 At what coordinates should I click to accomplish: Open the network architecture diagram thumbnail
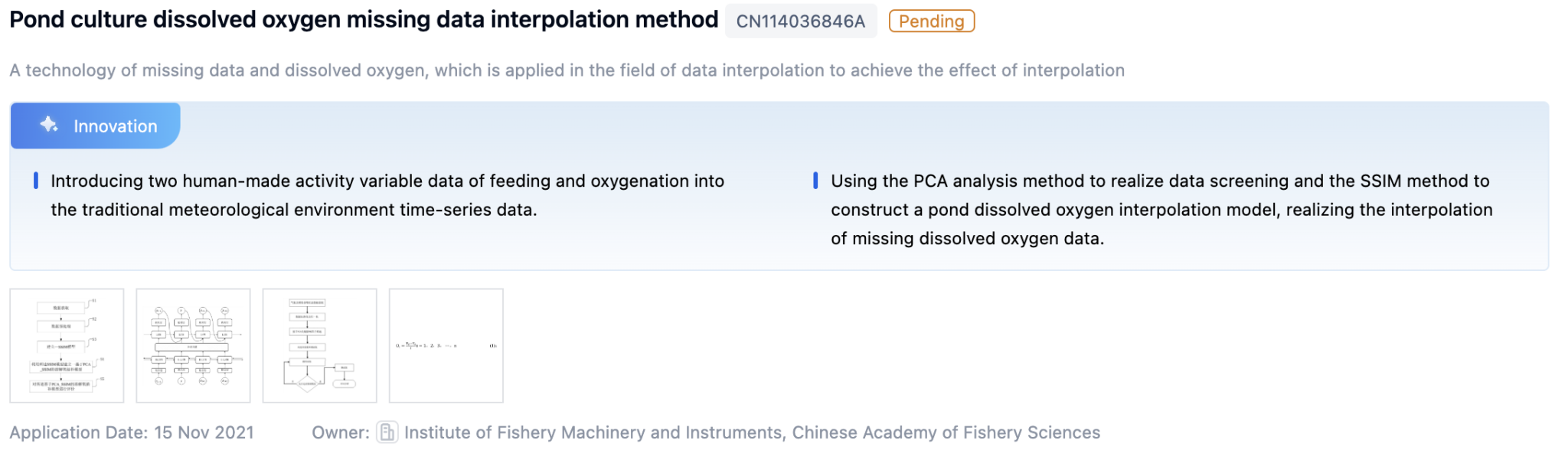tap(193, 345)
